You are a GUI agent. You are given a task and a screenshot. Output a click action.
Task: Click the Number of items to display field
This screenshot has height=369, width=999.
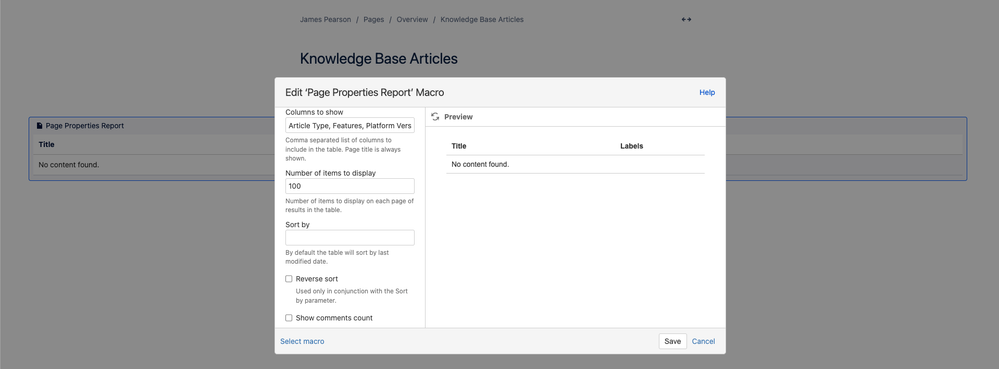pyautogui.click(x=350, y=186)
